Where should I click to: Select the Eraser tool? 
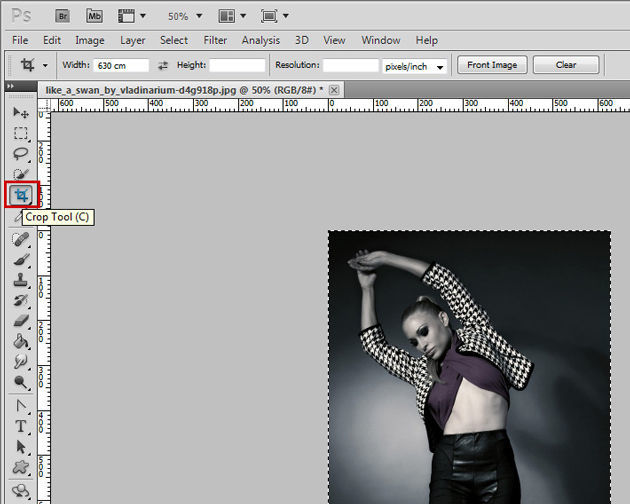coord(20,321)
